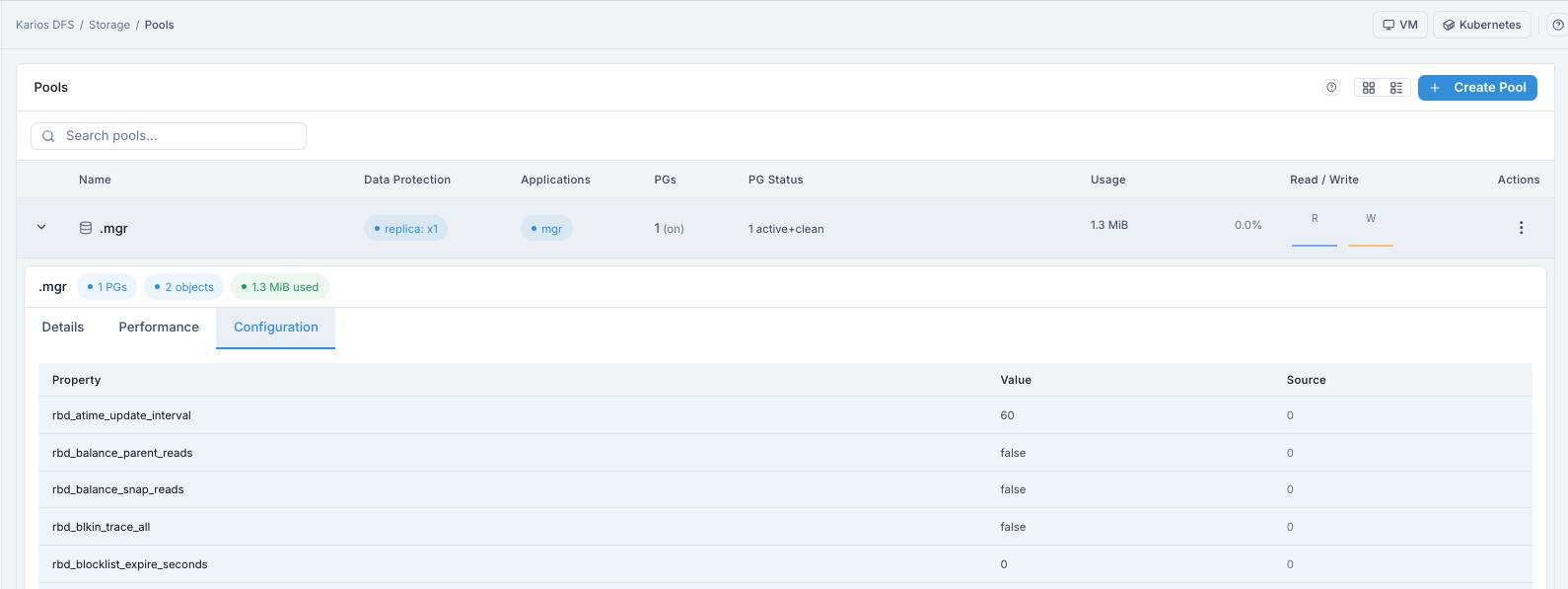Switch to list view layout
1568x589 pixels.
tap(1396, 88)
